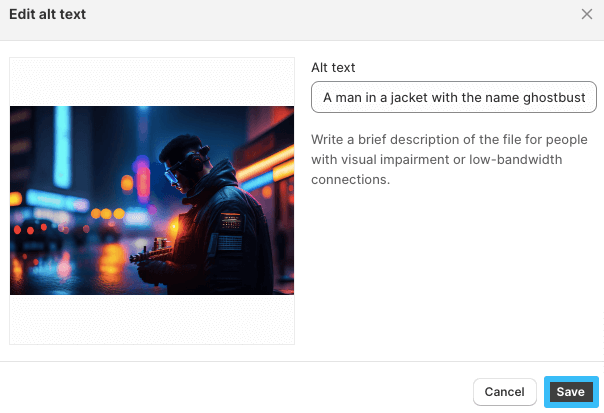The image size is (604, 413).
Task: Save the alt text changes
Action: click(x=570, y=392)
